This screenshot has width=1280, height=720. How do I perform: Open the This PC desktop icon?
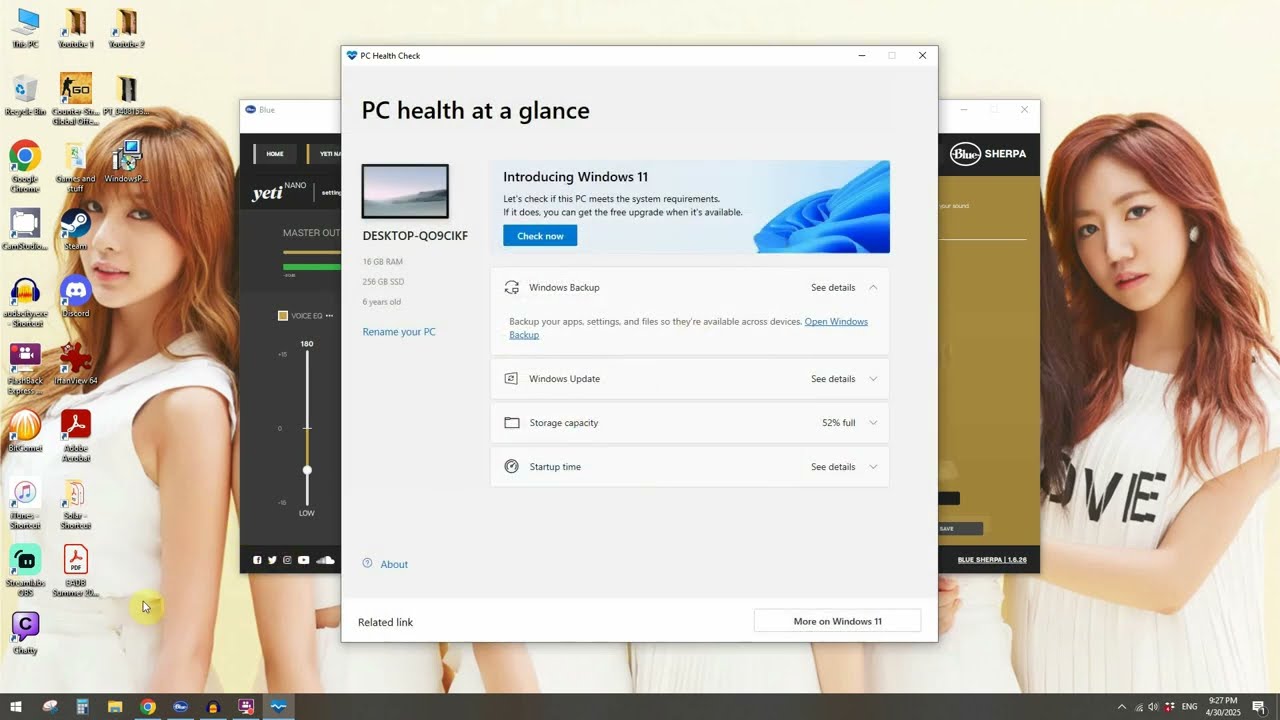pyautogui.click(x=25, y=28)
